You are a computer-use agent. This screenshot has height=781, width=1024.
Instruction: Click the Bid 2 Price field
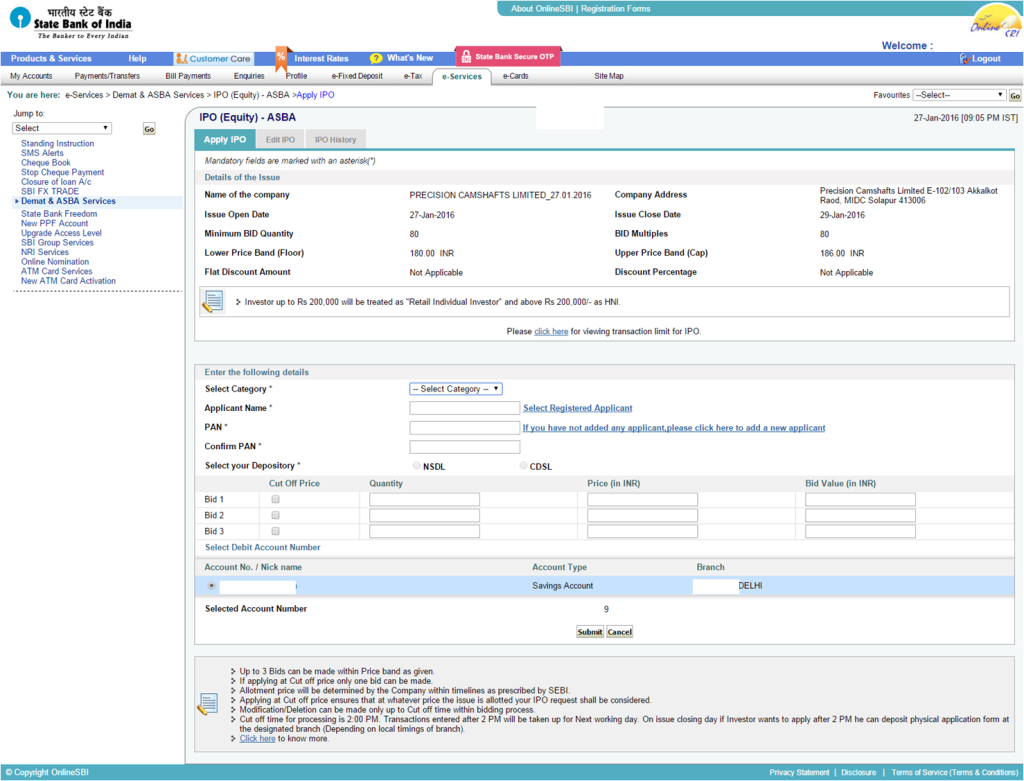pos(643,515)
